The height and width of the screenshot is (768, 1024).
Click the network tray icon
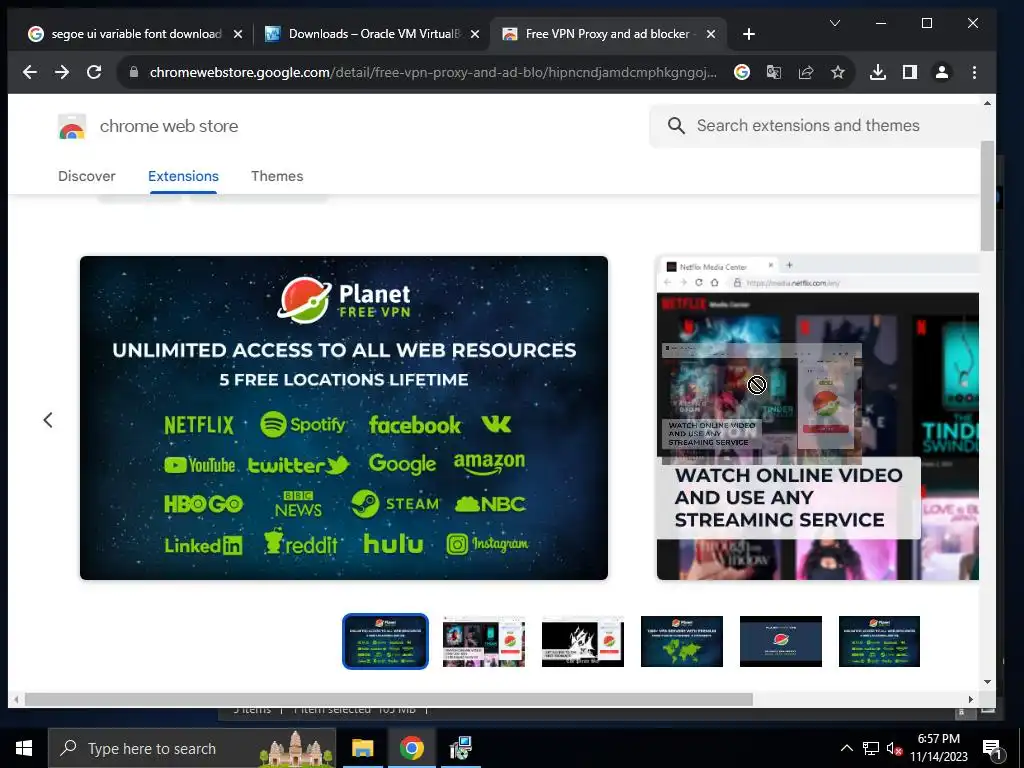coord(871,748)
